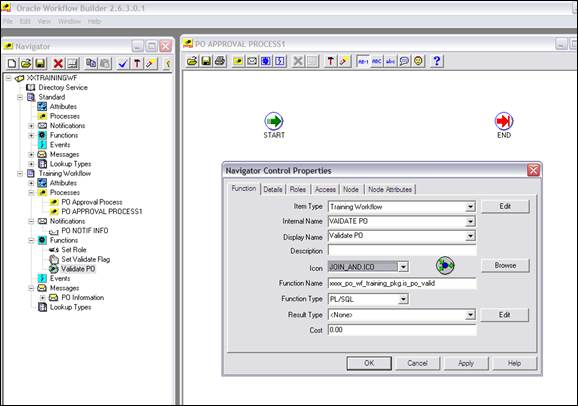
Task: Click the Open folder icon in Navigator toolbar
Action: pyautogui.click(x=26, y=63)
